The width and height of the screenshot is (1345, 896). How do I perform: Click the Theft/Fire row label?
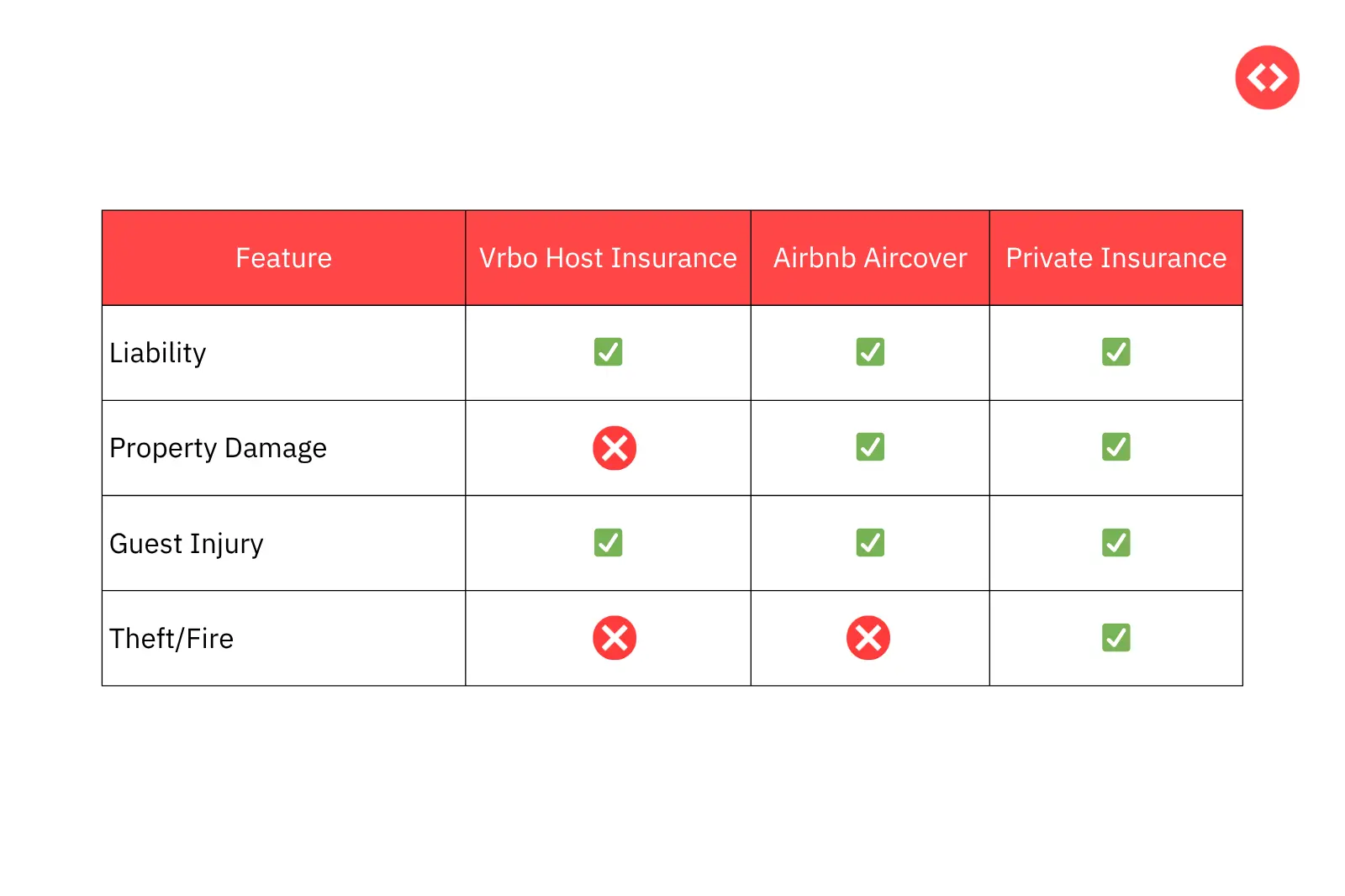pyautogui.click(x=171, y=639)
